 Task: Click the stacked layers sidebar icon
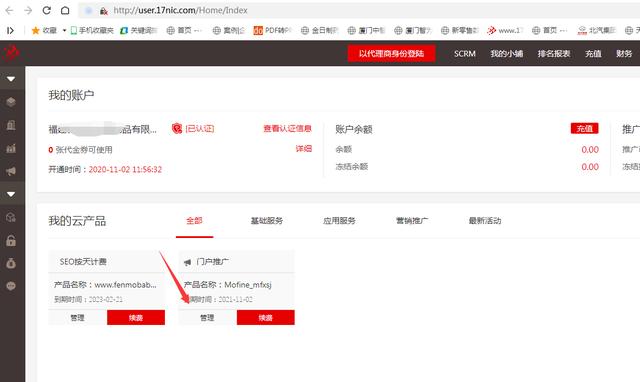tap(11, 102)
